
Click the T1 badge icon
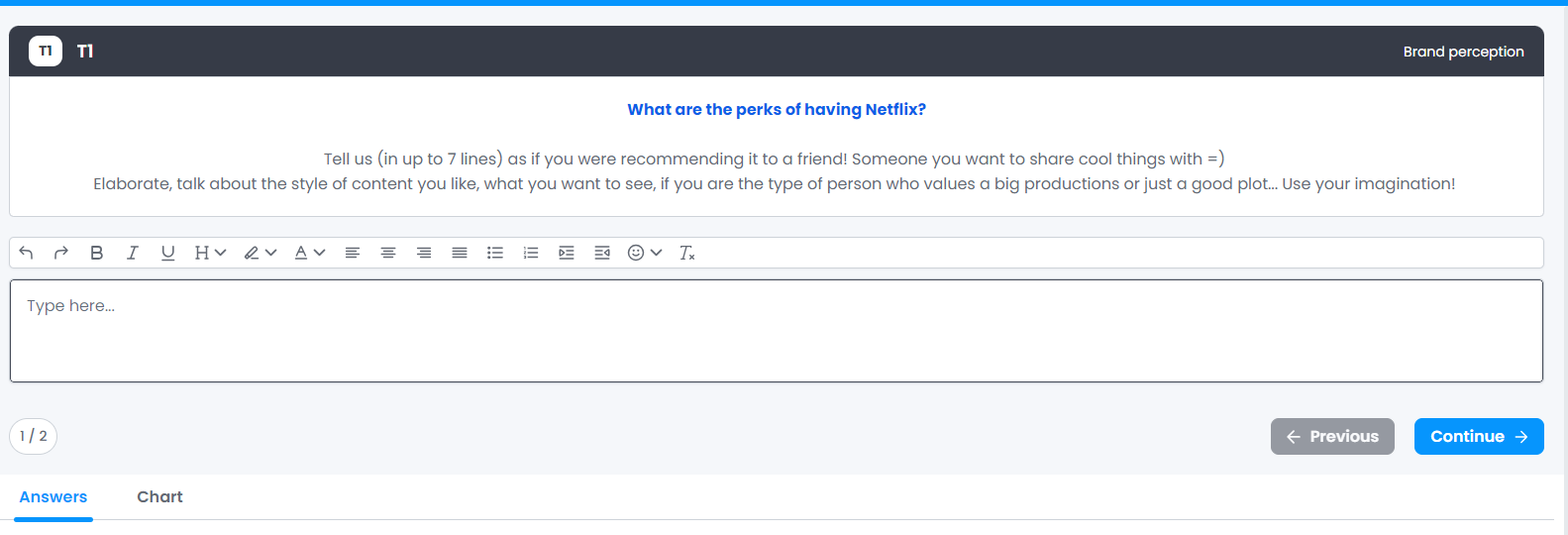pyautogui.click(x=46, y=51)
